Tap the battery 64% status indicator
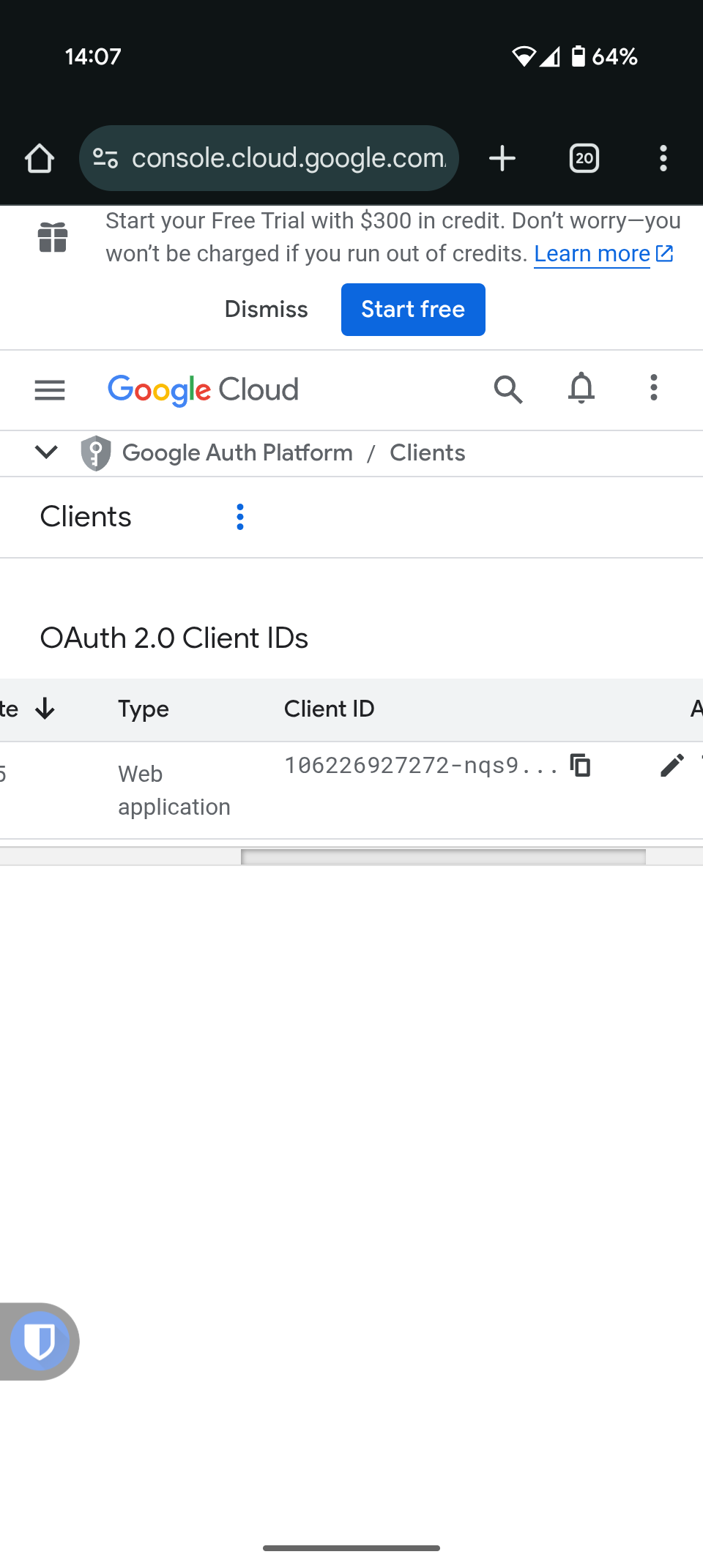703x1568 pixels. point(605,56)
